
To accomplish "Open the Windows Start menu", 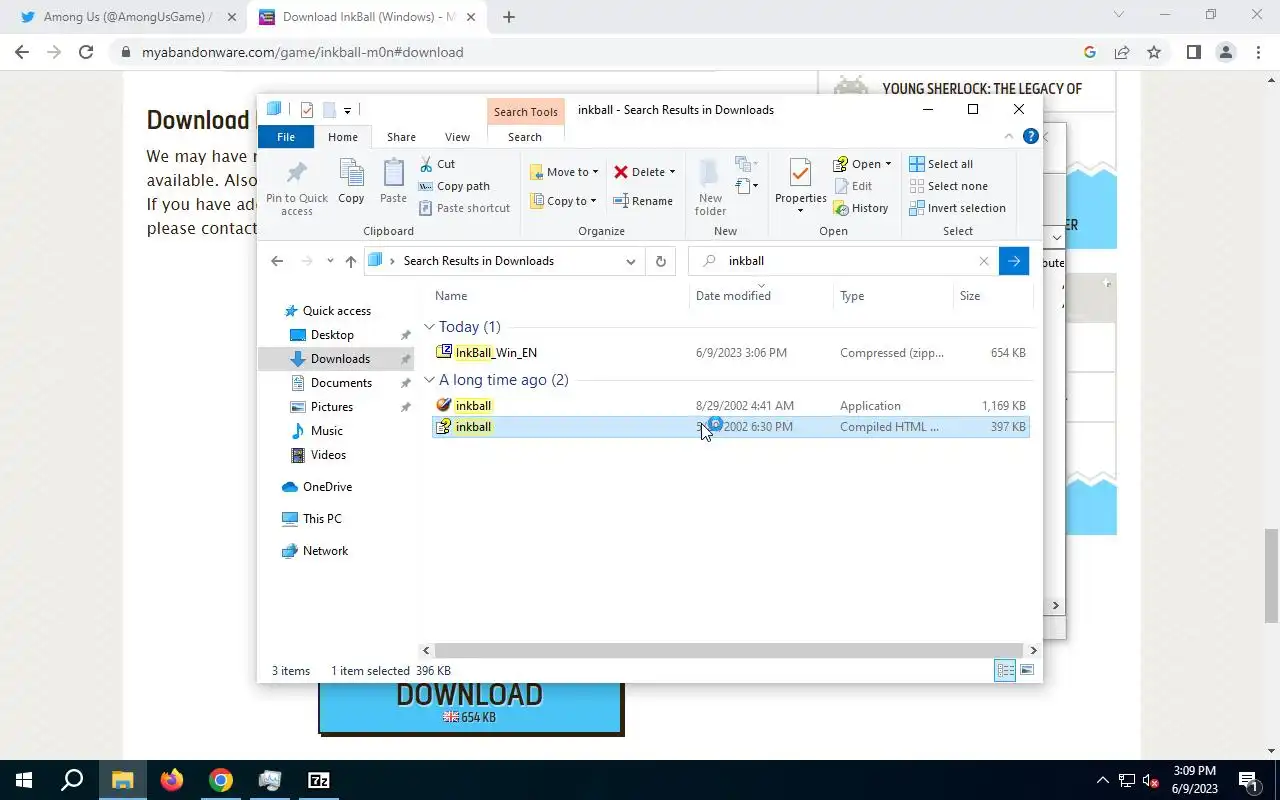I will [24, 780].
